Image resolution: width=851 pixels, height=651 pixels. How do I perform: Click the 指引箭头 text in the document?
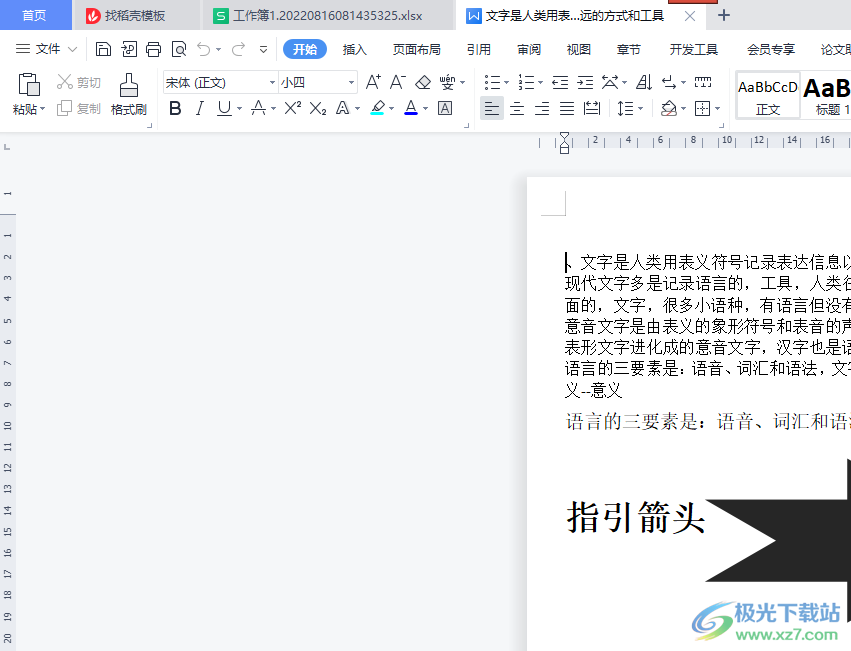636,517
